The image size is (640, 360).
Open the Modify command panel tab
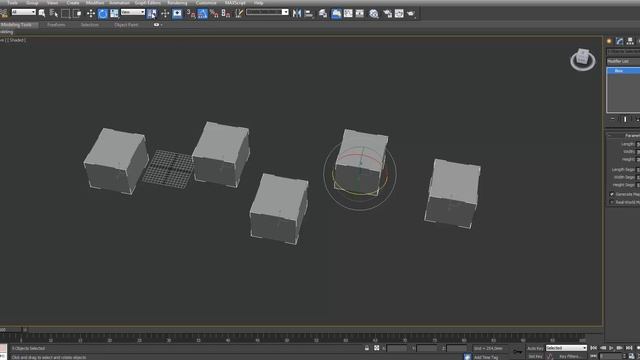pos(620,41)
